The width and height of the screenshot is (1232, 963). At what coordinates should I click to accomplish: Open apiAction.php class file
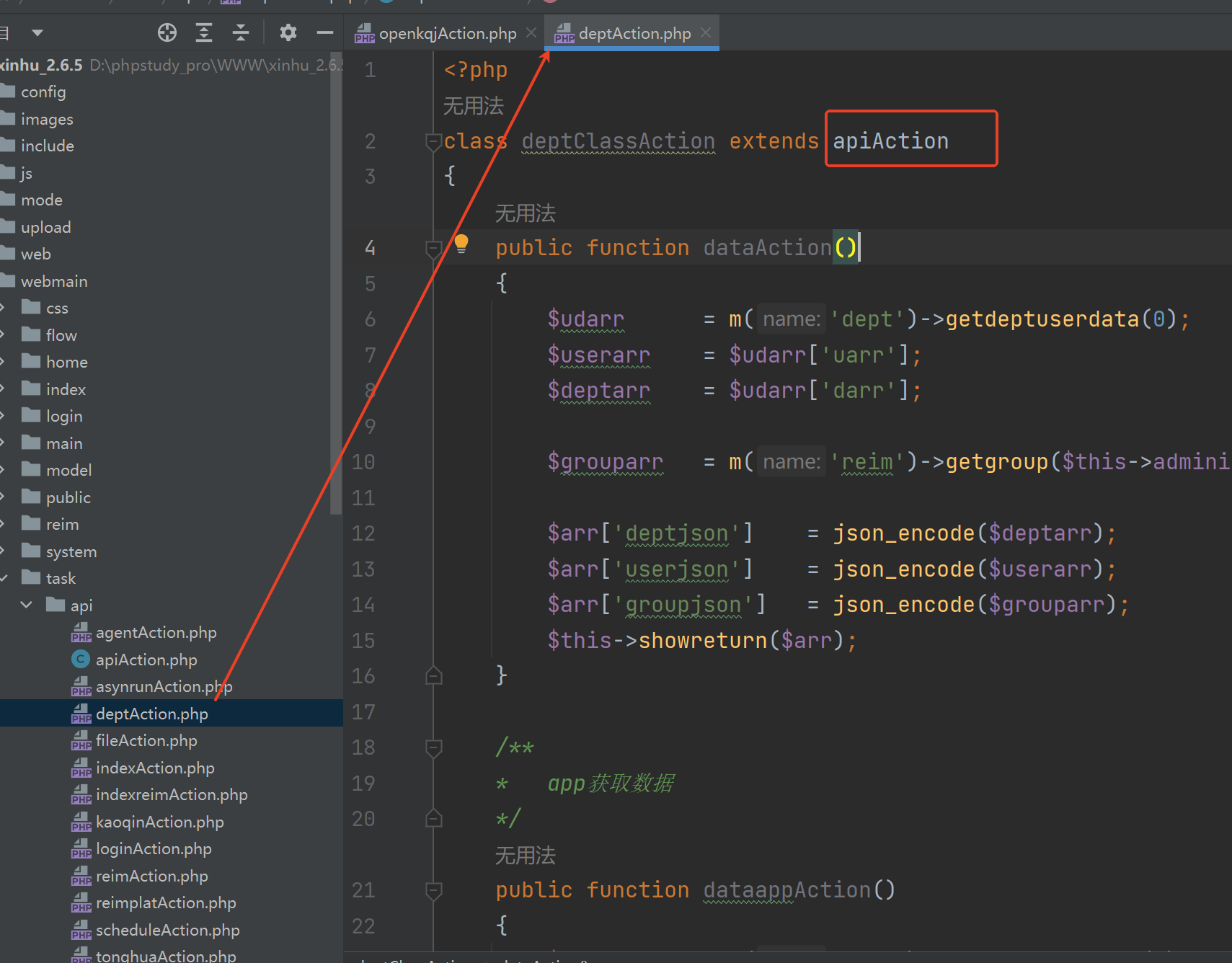[146, 660]
